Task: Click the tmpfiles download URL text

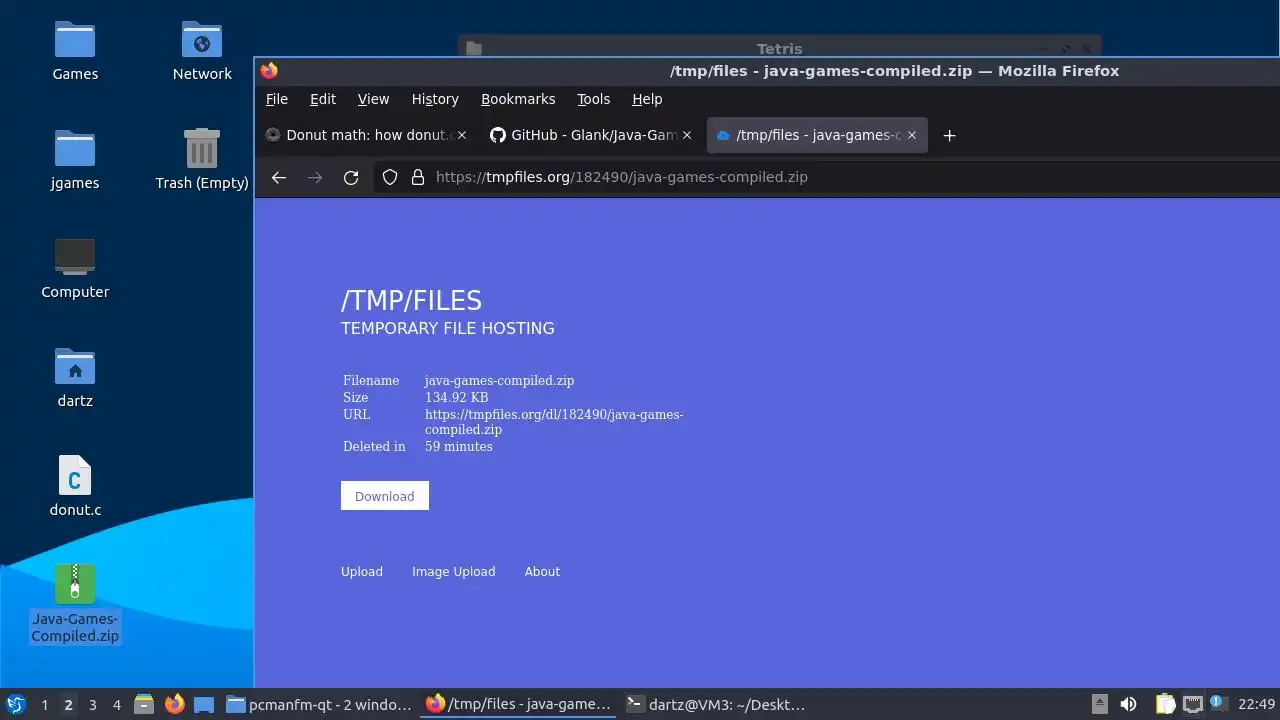Action: 554,422
